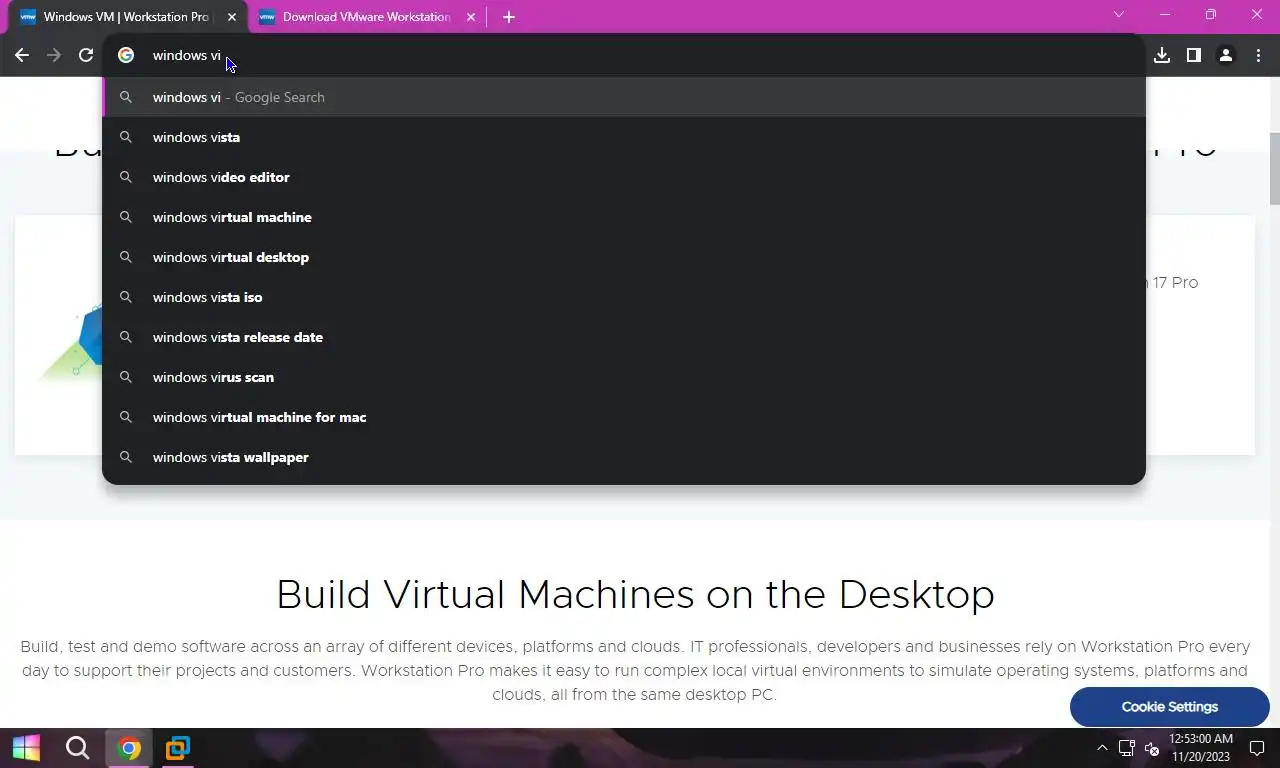1280x768 pixels.
Task: Click search icon beside 'windows virus scan'
Action: tap(126, 377)
